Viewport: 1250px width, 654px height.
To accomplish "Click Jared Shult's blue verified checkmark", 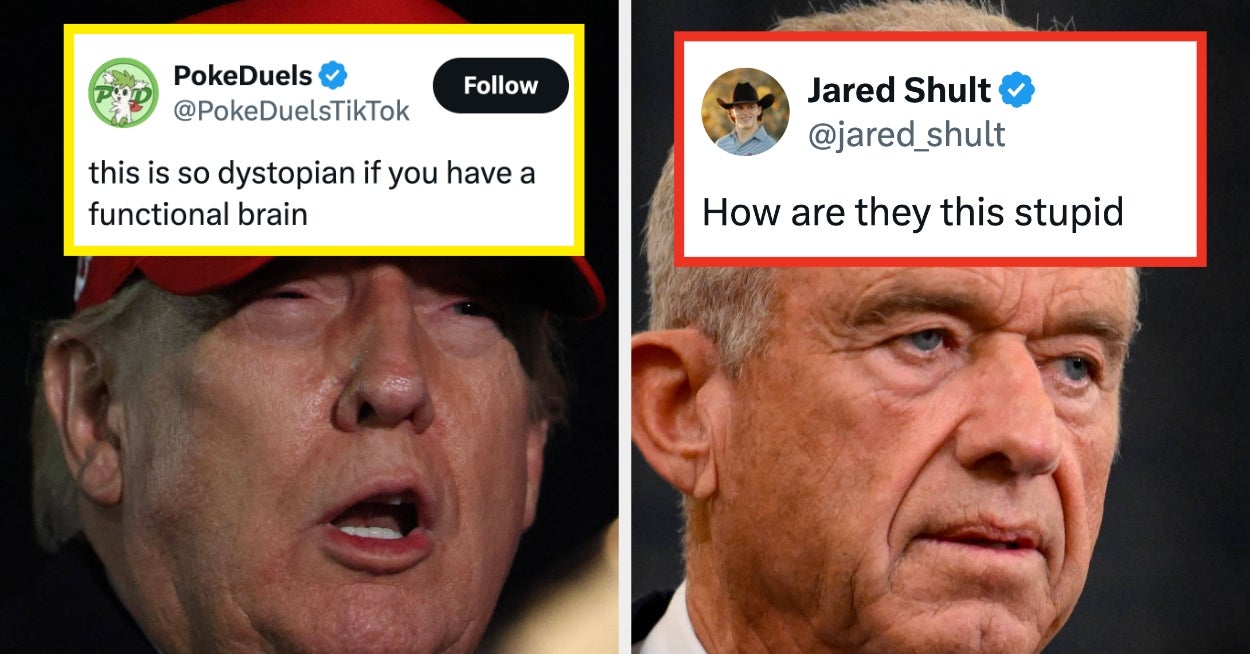I will click(x=1019, y=91).
